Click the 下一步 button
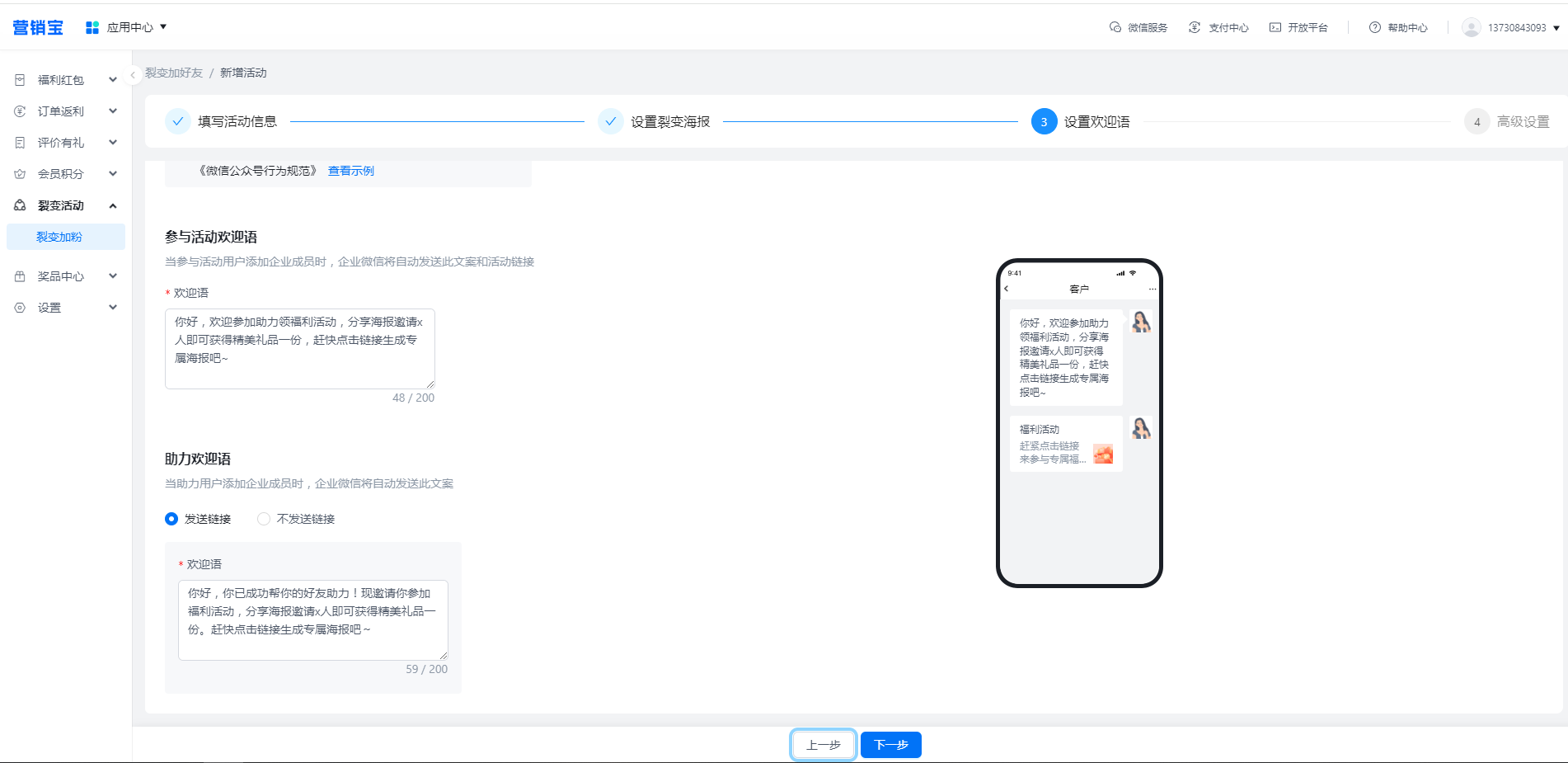The width and height of the screenshot is (1568, 763). click(x=890, y=745)
